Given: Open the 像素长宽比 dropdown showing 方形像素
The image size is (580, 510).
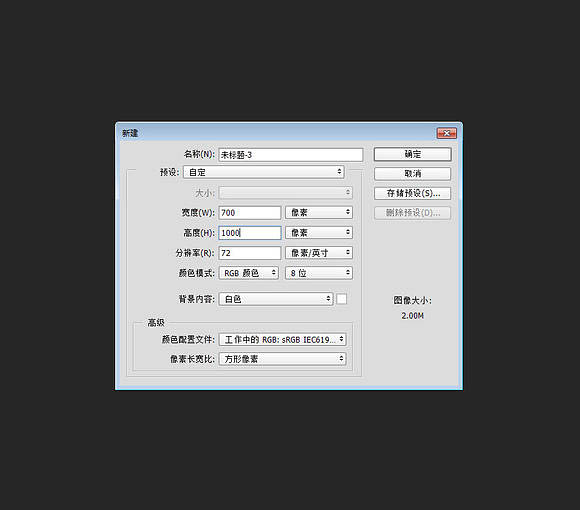Looking at the screenshot, I should pos(282,359).
